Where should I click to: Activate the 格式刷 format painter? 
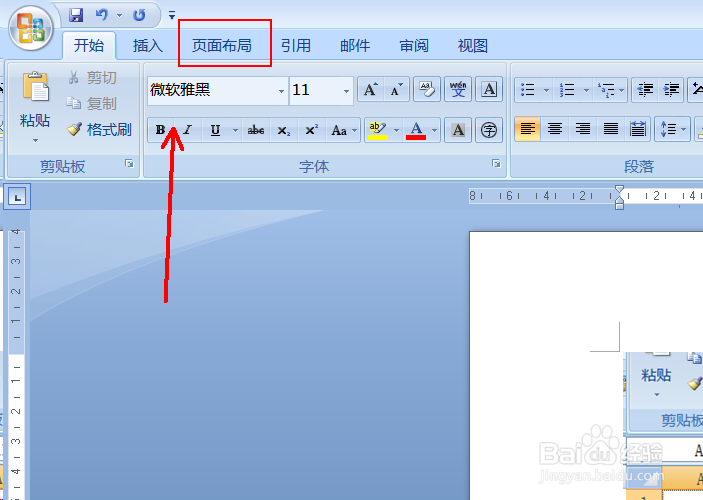click(x=99, y=130)
